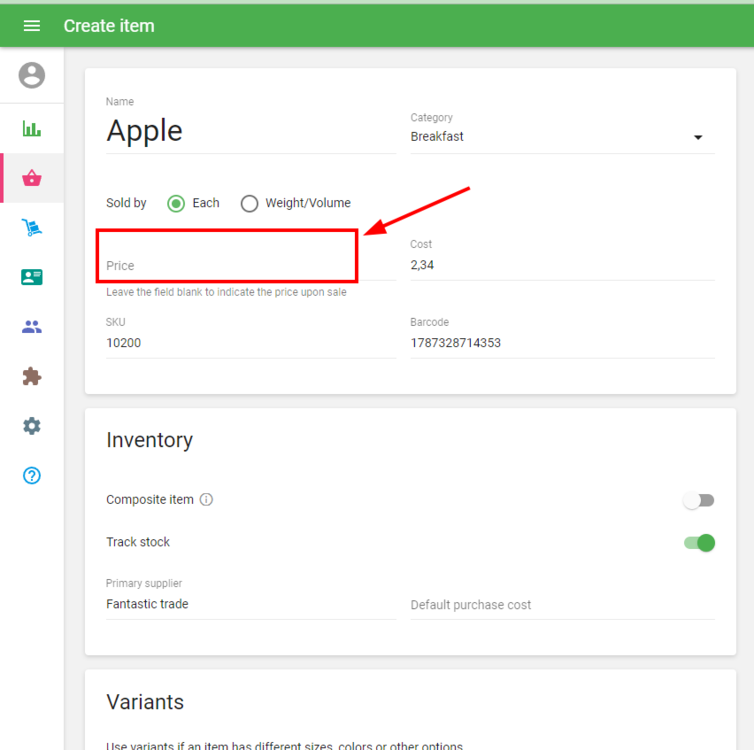Screen dimensions: 754x750
Task: Open the Reports bar chart icon
Action: (32, 129)
